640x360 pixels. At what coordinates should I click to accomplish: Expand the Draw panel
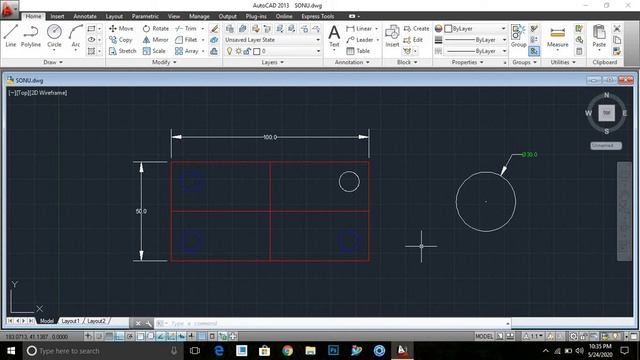coord(53,62)
